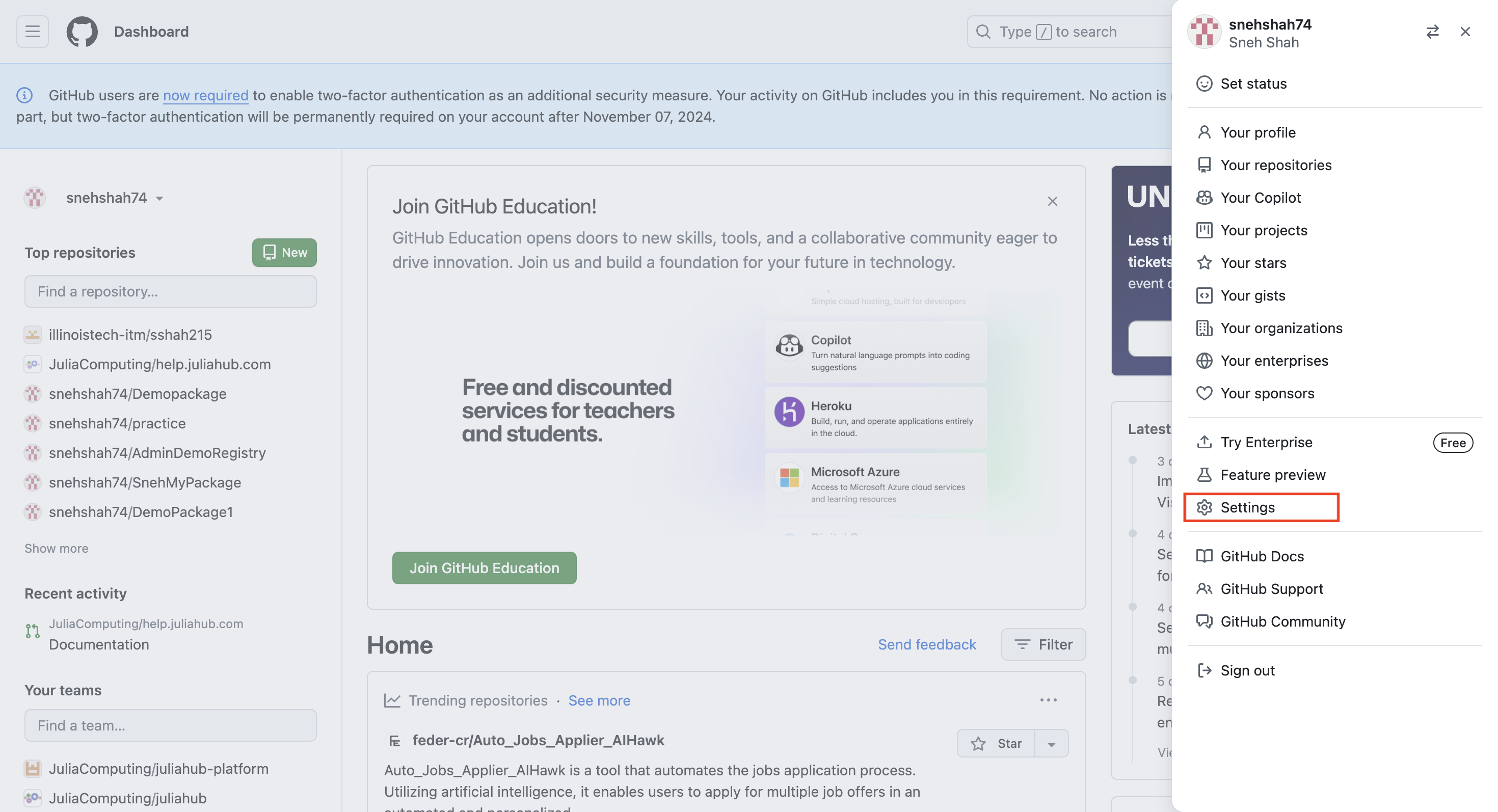The width and height of the screenshot is (1498, 812).
Task: Expand Show more repositories
Action: 57,548
